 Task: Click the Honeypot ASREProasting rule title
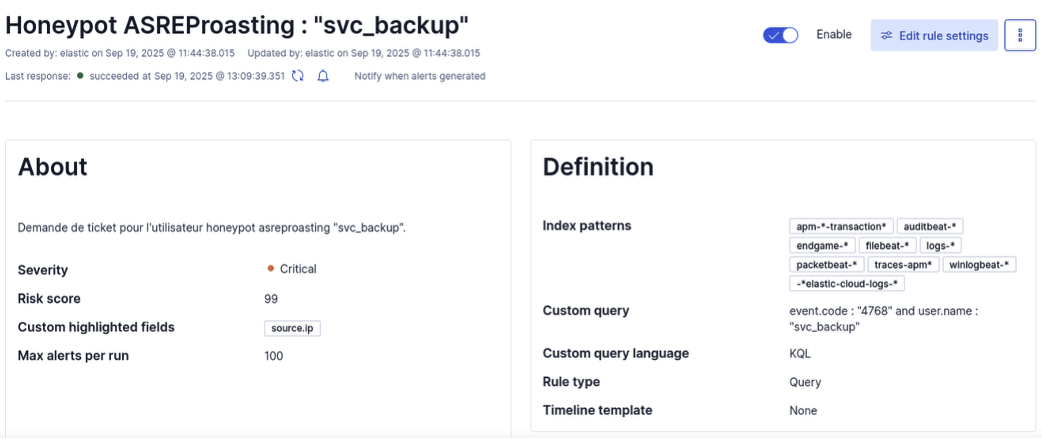coord(237,24)
